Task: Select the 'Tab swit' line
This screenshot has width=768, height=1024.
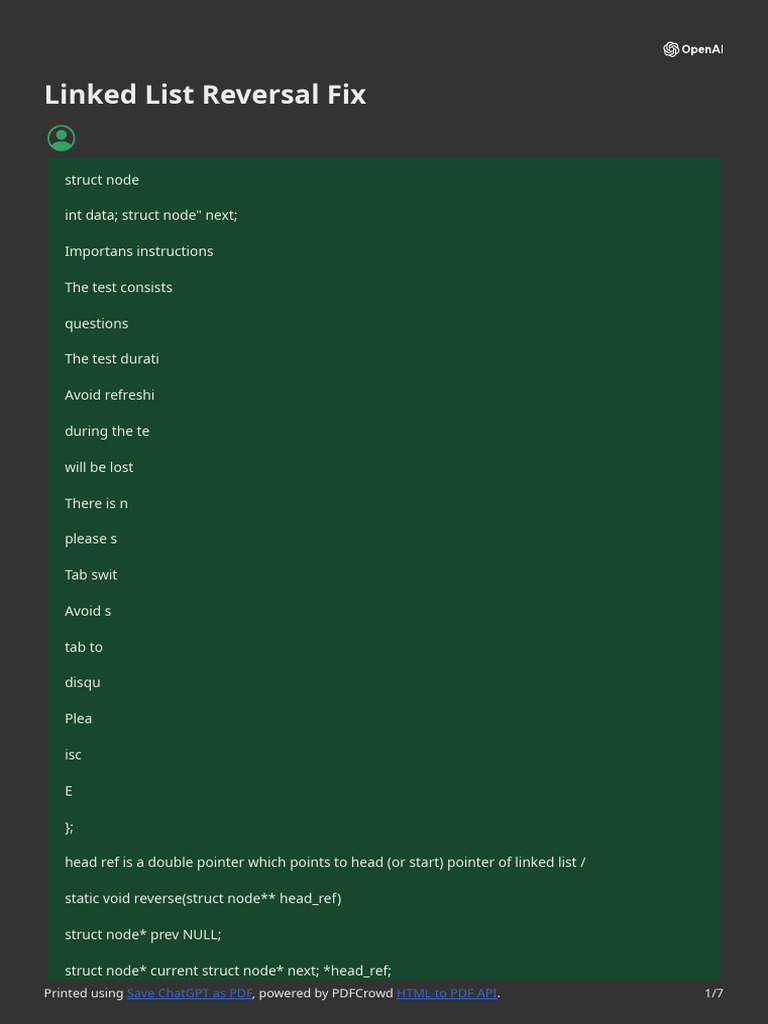Action: (91, 575)
